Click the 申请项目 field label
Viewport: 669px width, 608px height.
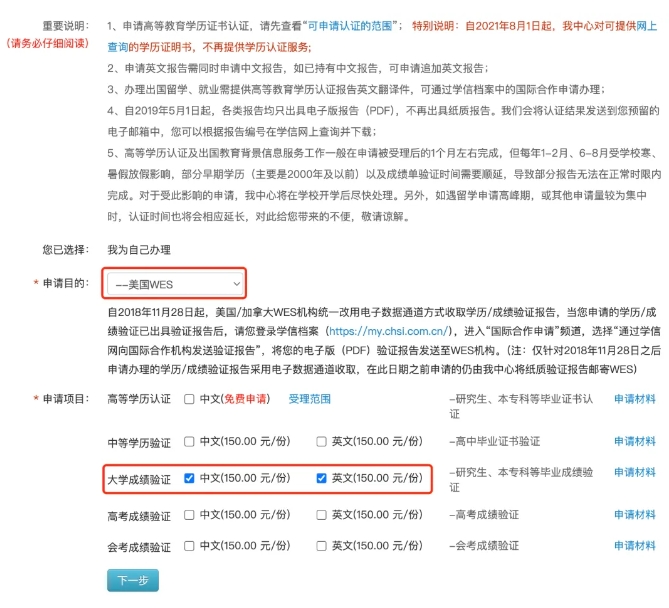(65, 399)
